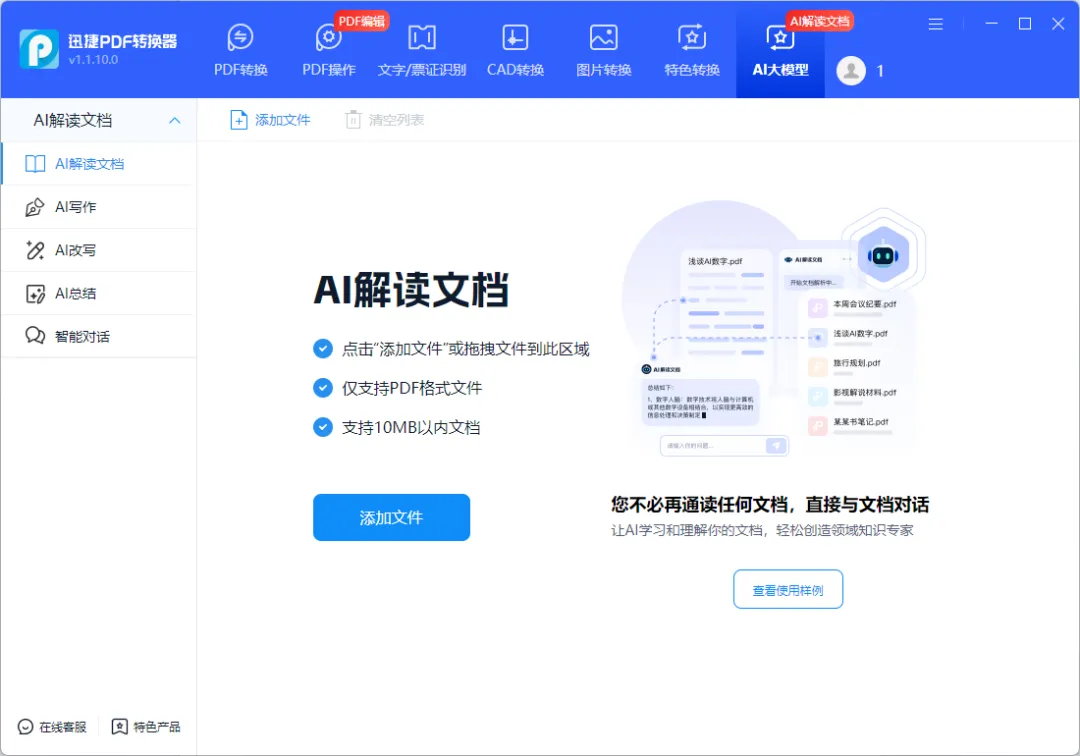Click 清空列表 toolbar text
The width and height of the screenshot is (1080, 756).
[x=396, y=120]
